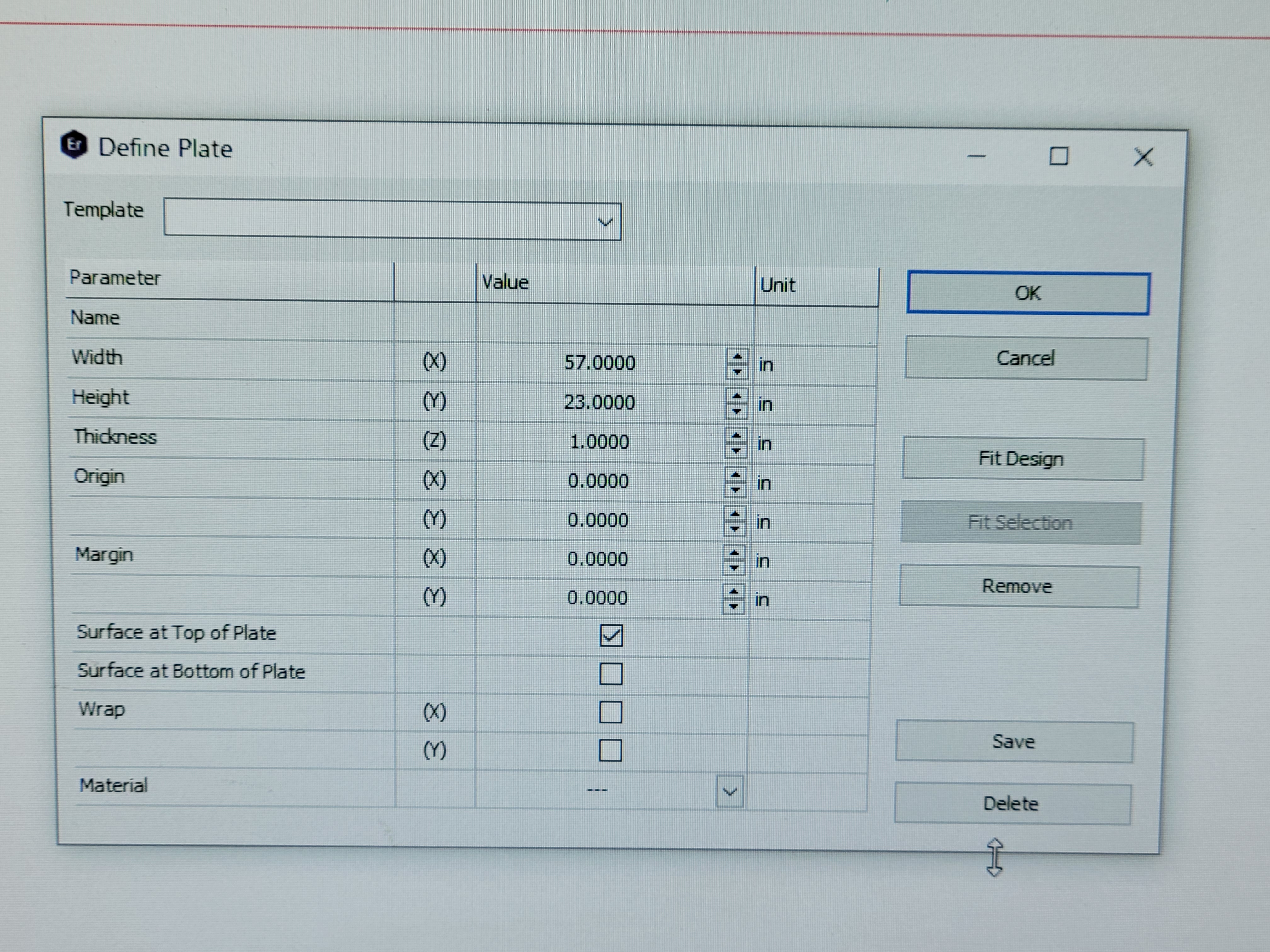Image resolution: width=1270 pixels, height=952 pixels.
Task: Click the Value column header
Action: [615, 283]
